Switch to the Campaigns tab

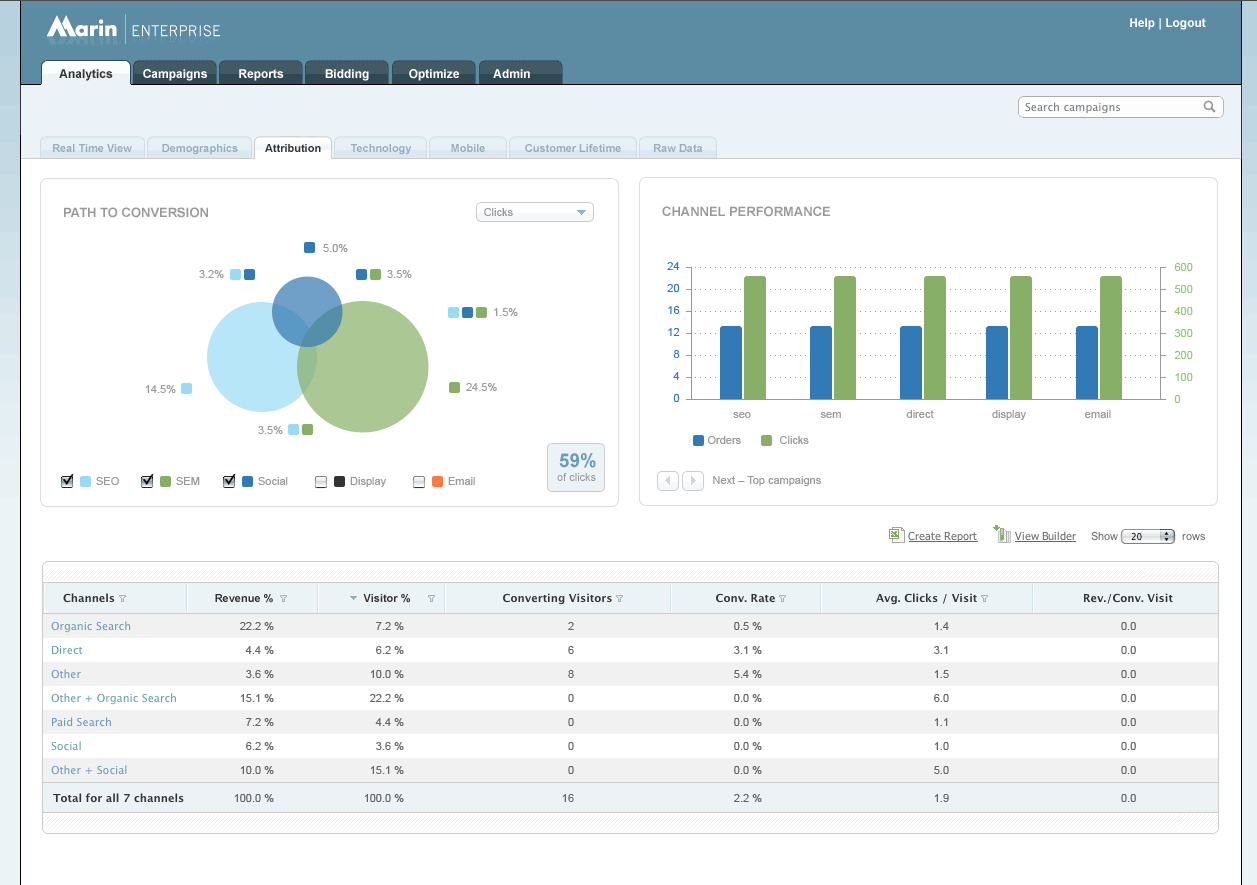pyautogui.click(x=175, y=74)
